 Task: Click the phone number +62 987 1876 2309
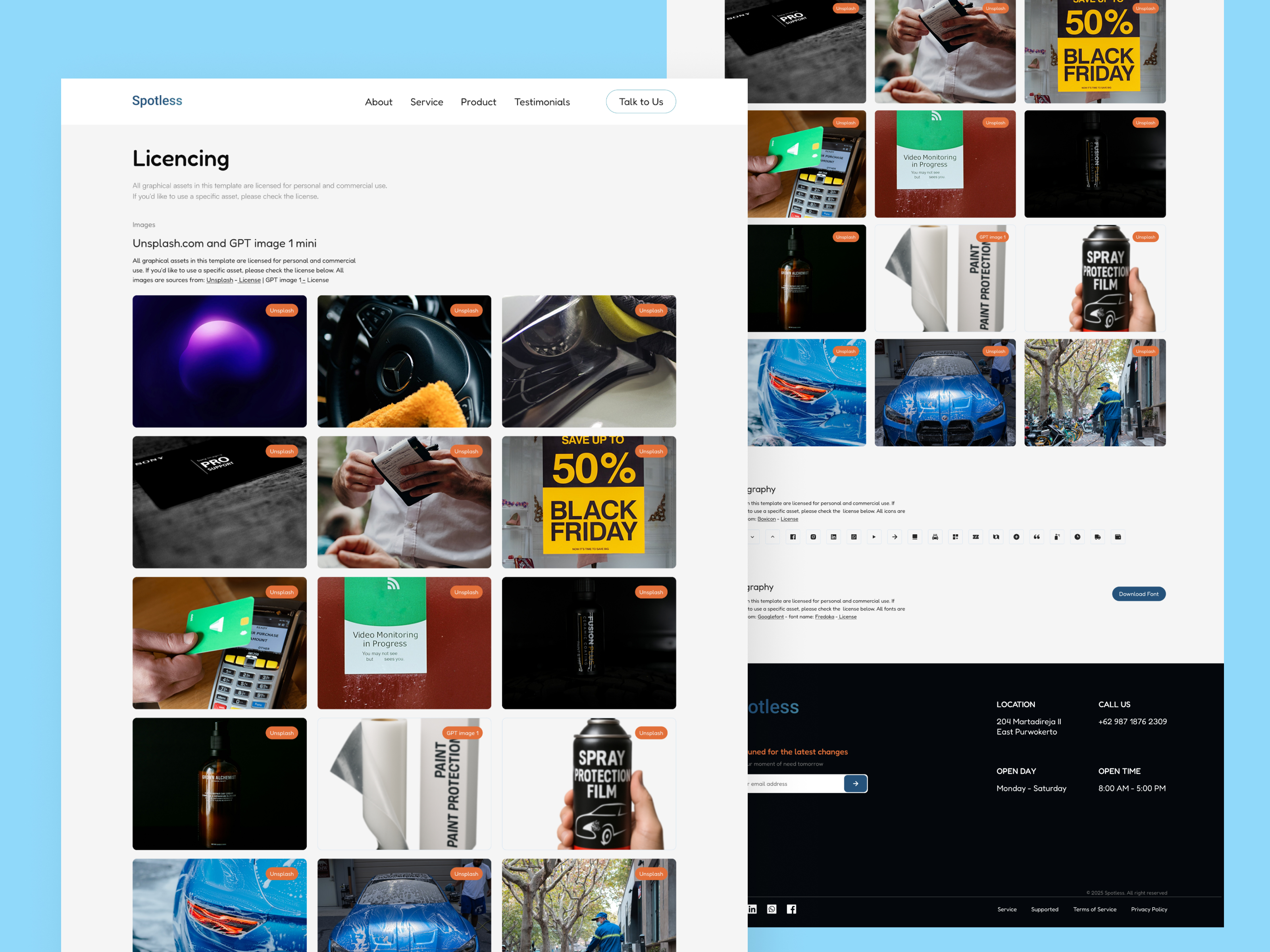(1132, 721)
